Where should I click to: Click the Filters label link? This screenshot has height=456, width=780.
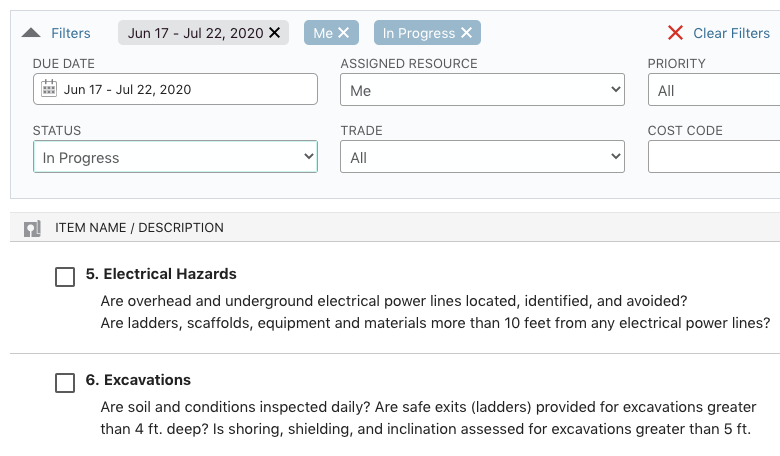[x=71, y=33]
